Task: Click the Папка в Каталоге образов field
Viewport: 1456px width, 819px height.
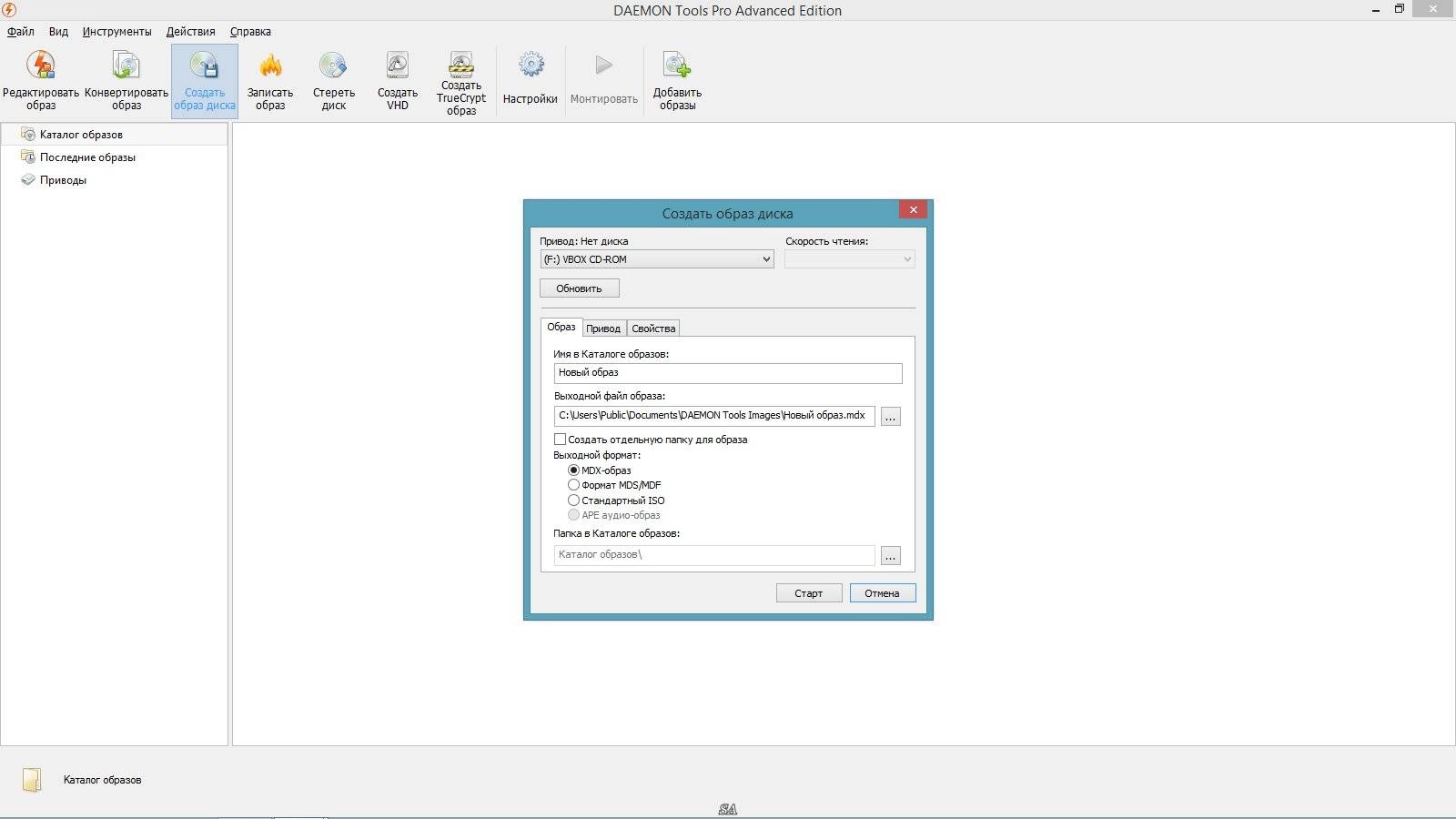Action: pyautogui.click(x=714, y=555)
